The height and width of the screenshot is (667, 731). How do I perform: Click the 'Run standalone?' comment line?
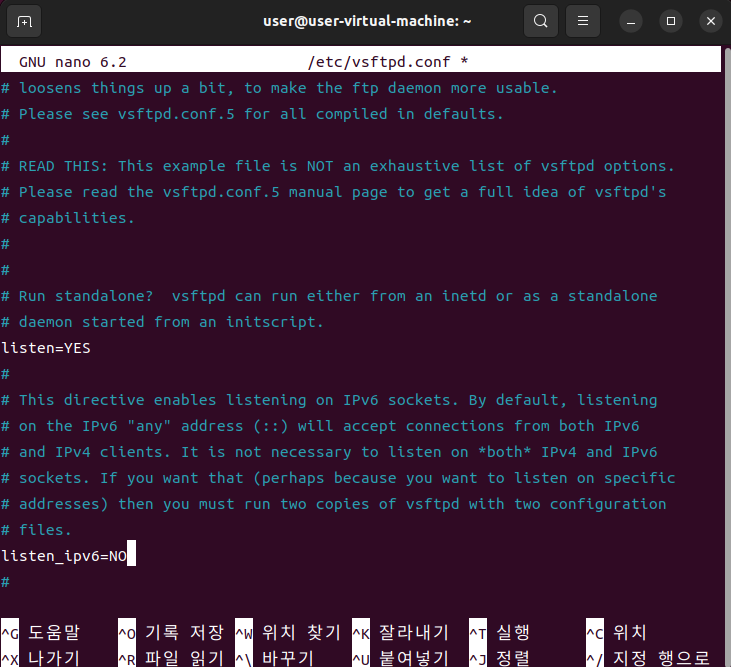329,296
